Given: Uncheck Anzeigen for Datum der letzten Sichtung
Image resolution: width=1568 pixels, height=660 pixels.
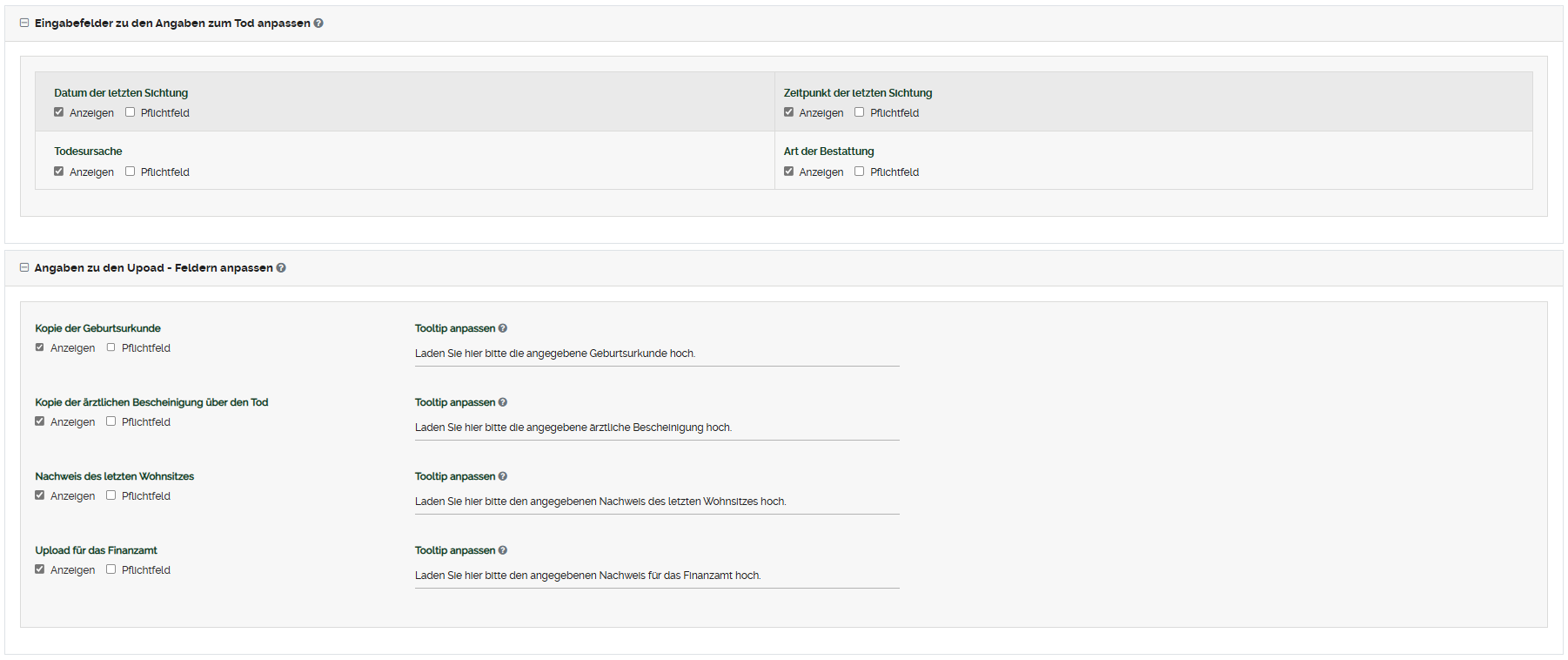Looking at the screenshot, I should [x=59, y=112].
